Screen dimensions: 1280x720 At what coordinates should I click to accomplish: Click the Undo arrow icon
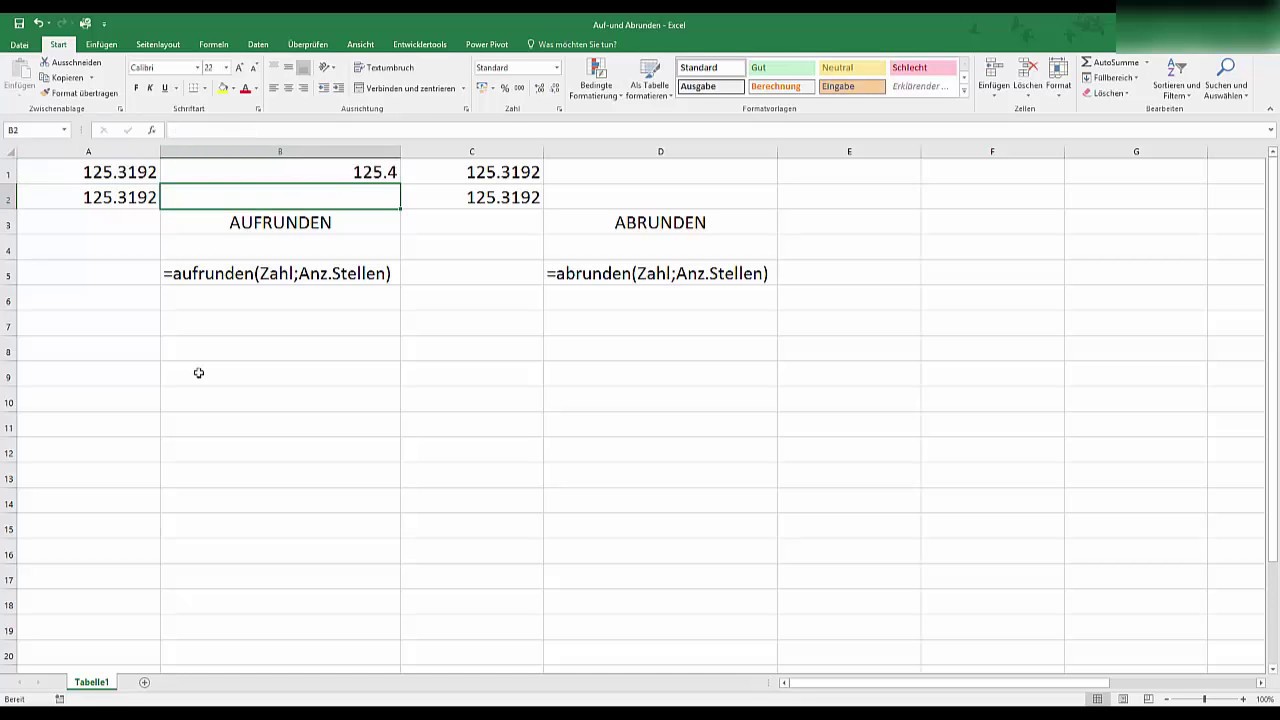(x=38, y=23)
